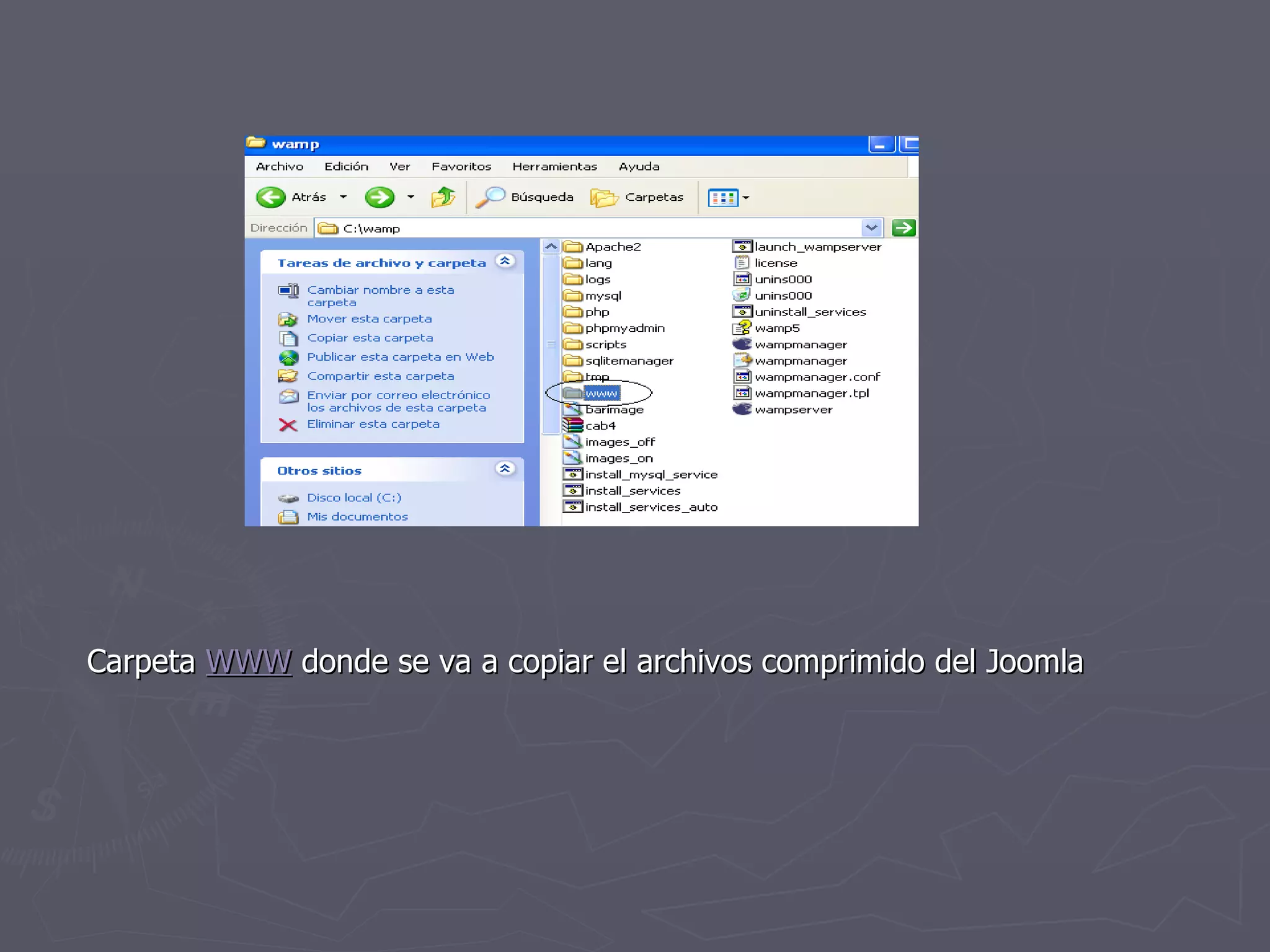Click Publicar esta carpeta en Web
This screenshot has height=952, width=1270.
(401, 357)
